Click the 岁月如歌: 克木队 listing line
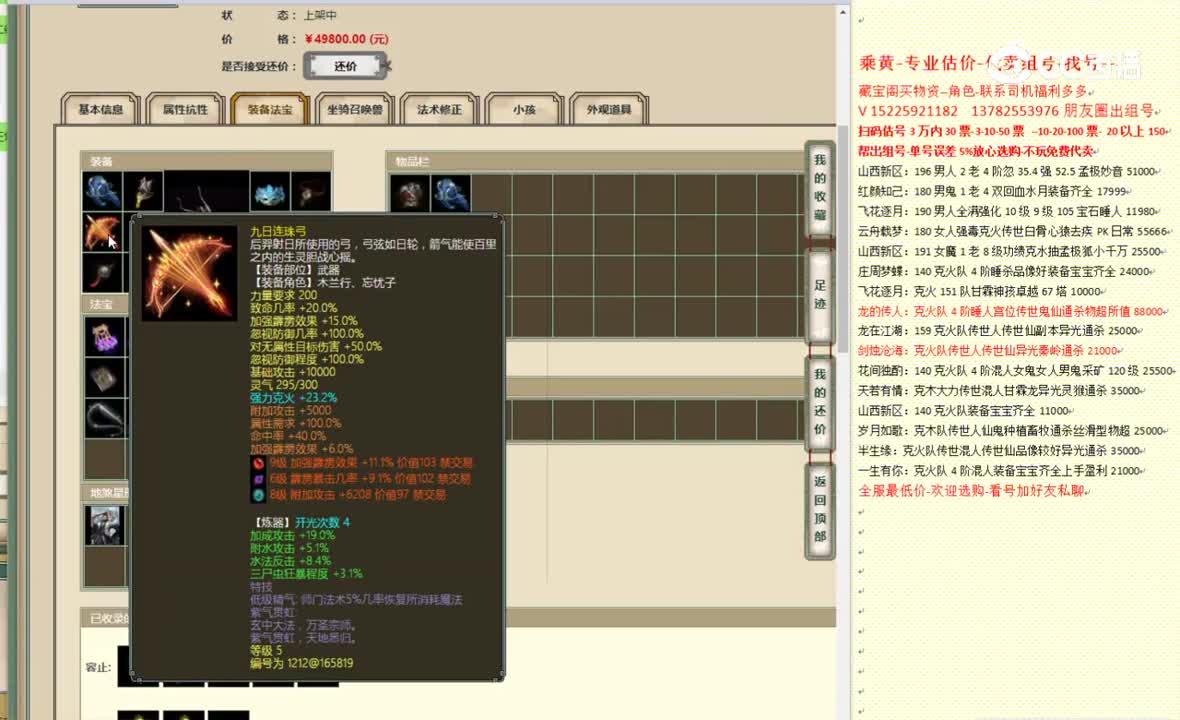This screenshot has width=1180, height=720. [1011, 430]
